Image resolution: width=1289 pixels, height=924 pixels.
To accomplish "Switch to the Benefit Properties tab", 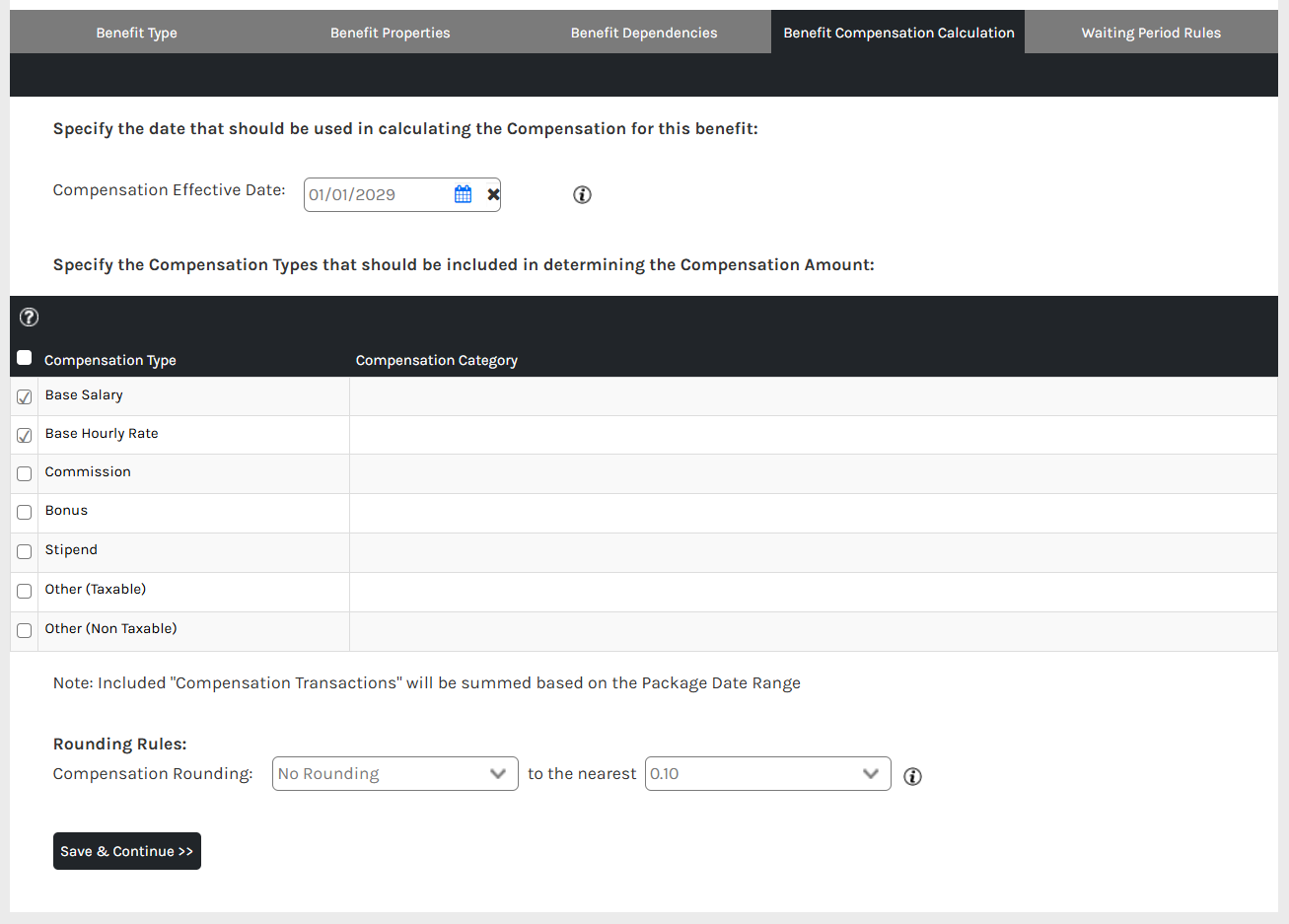I will [391, 33].
